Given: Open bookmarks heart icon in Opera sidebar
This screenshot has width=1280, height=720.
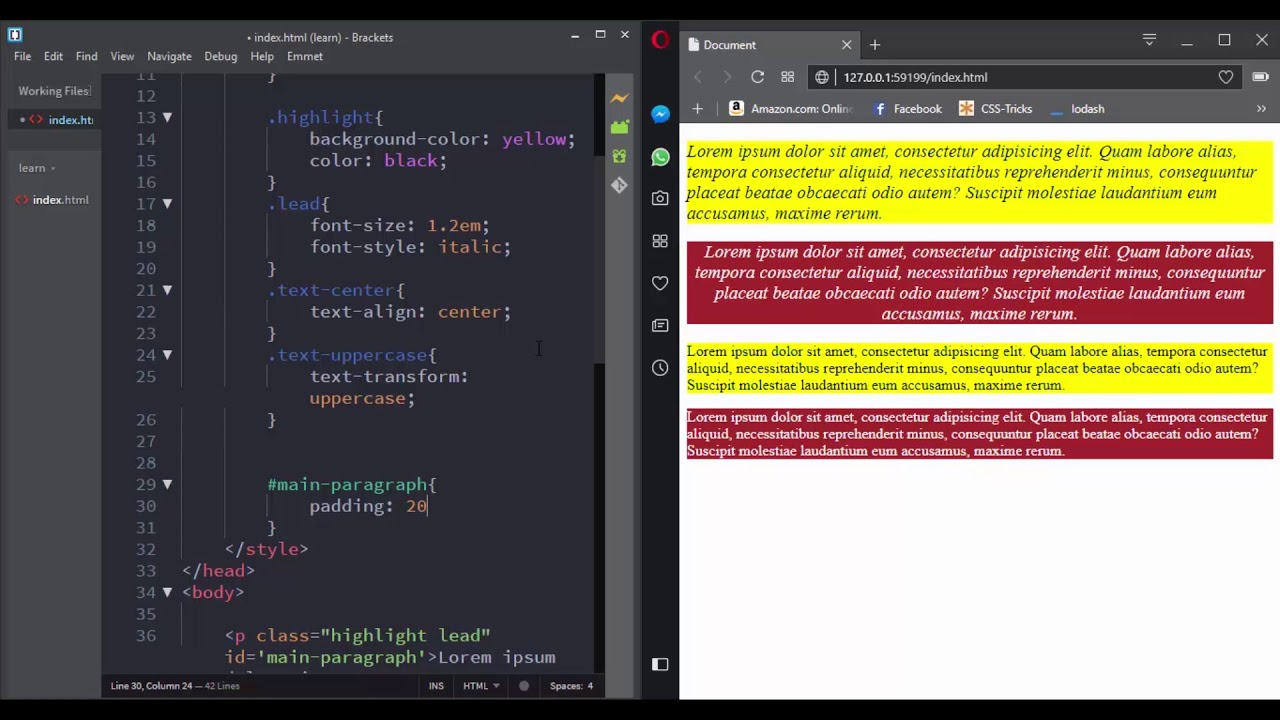Looking at the screenshot, I should [x=659, y=283].
